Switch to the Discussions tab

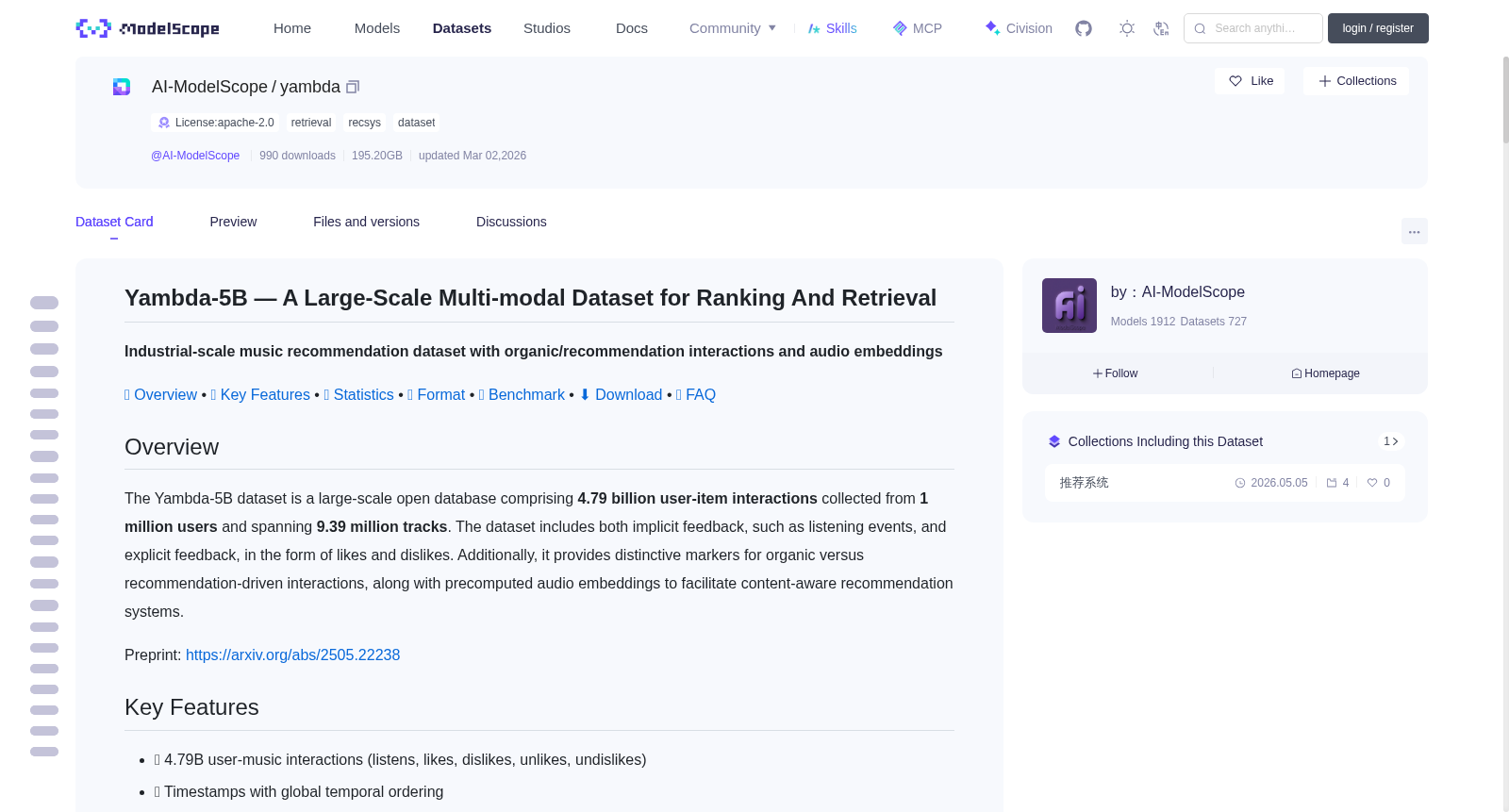tap(511, 222)
